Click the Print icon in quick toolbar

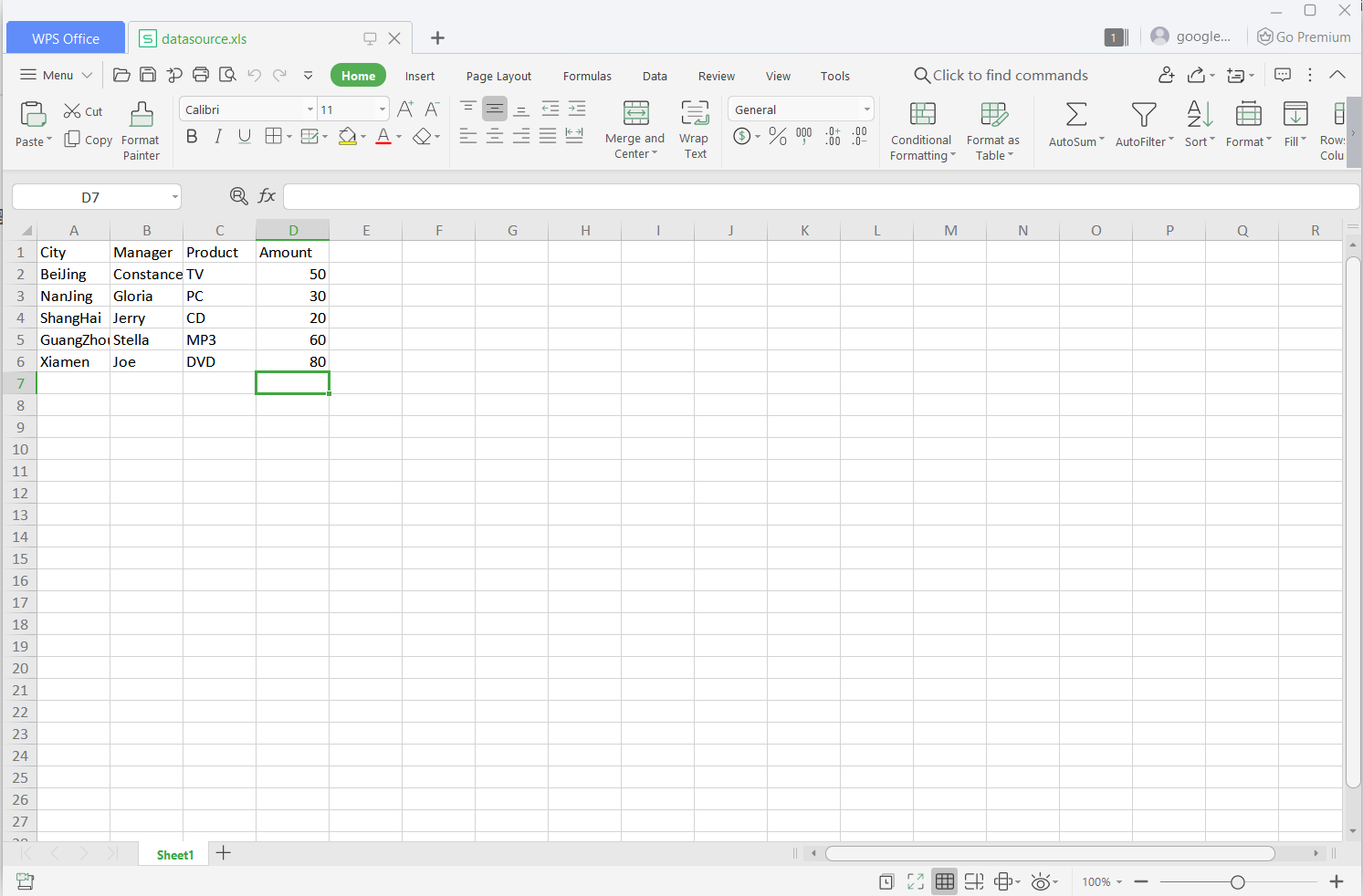click(201, 75)
